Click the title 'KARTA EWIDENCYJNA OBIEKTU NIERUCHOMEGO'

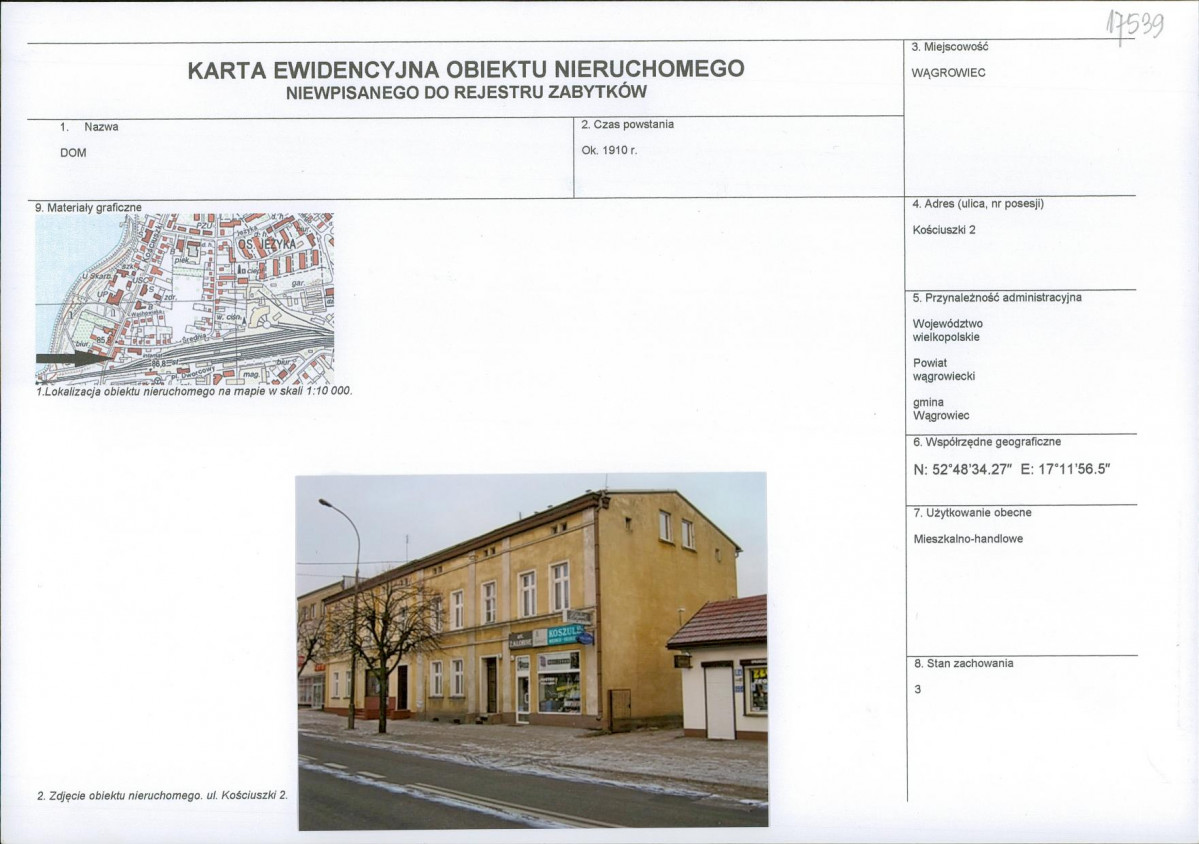(466, 70)
